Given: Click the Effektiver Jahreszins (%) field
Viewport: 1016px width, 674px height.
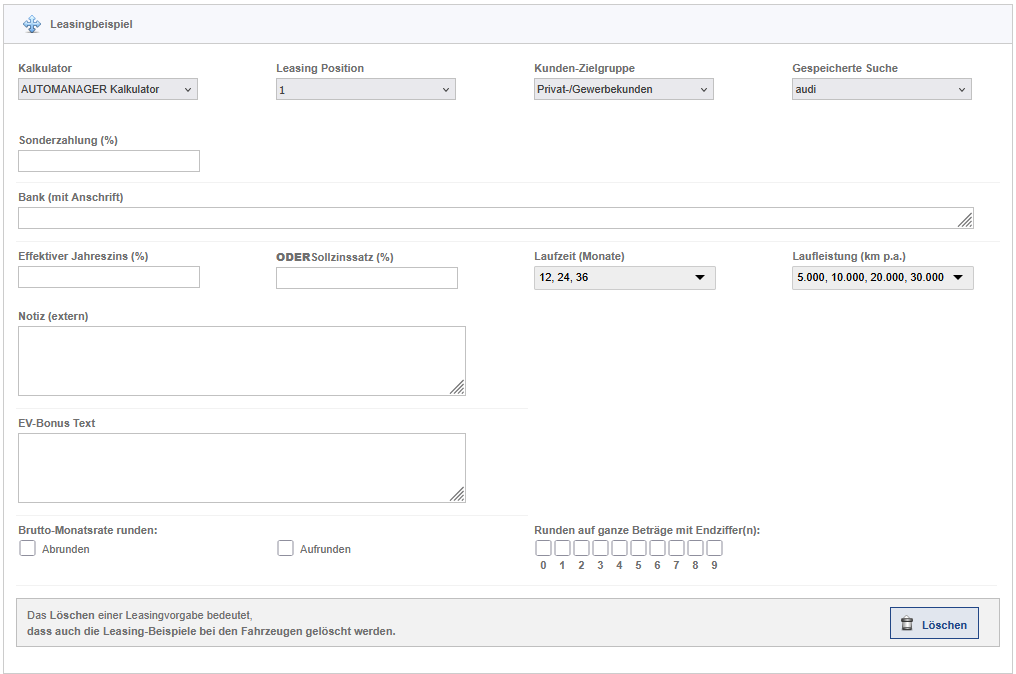Looking at the screenshot, I should coord(109,277).
